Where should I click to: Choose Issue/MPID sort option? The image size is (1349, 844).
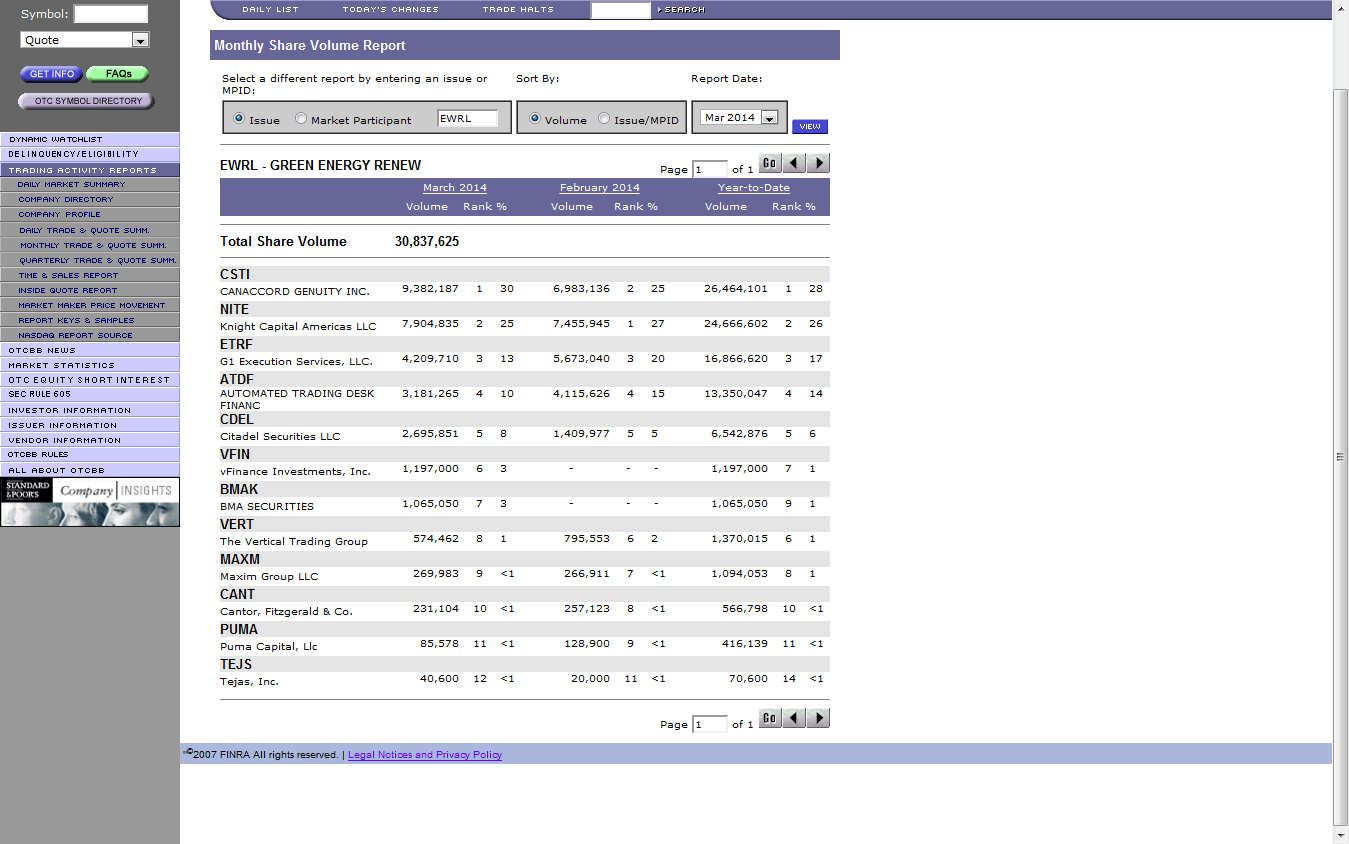tap(604, 119)
